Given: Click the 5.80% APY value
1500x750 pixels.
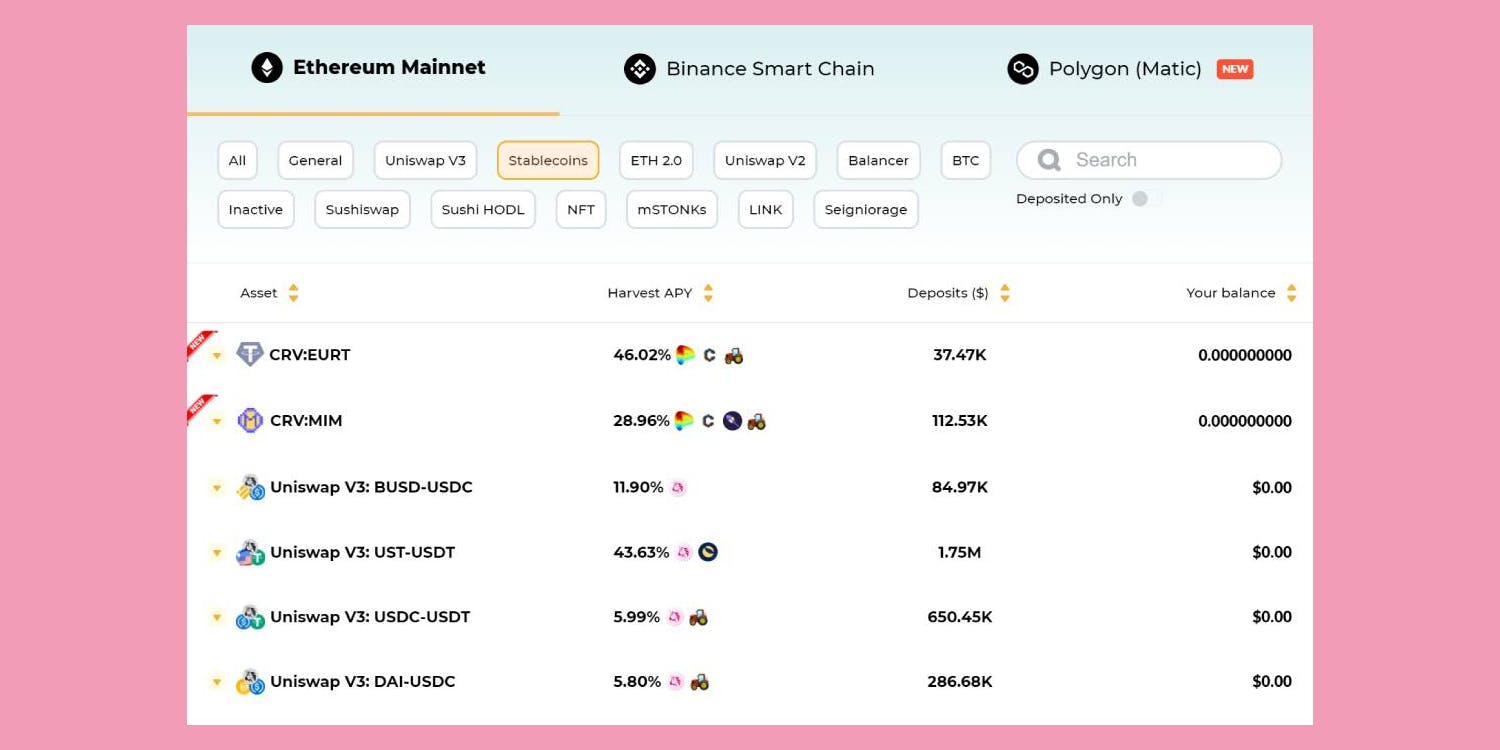Looking at the screenshot, I should click(637, 682).
